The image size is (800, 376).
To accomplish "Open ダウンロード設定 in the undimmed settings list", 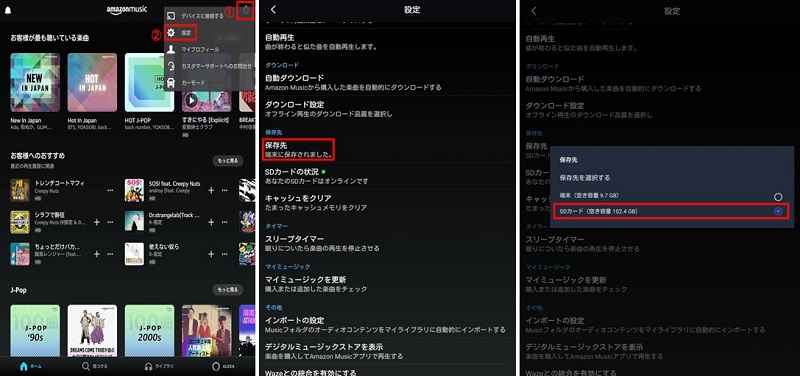I will click(387, 109).
